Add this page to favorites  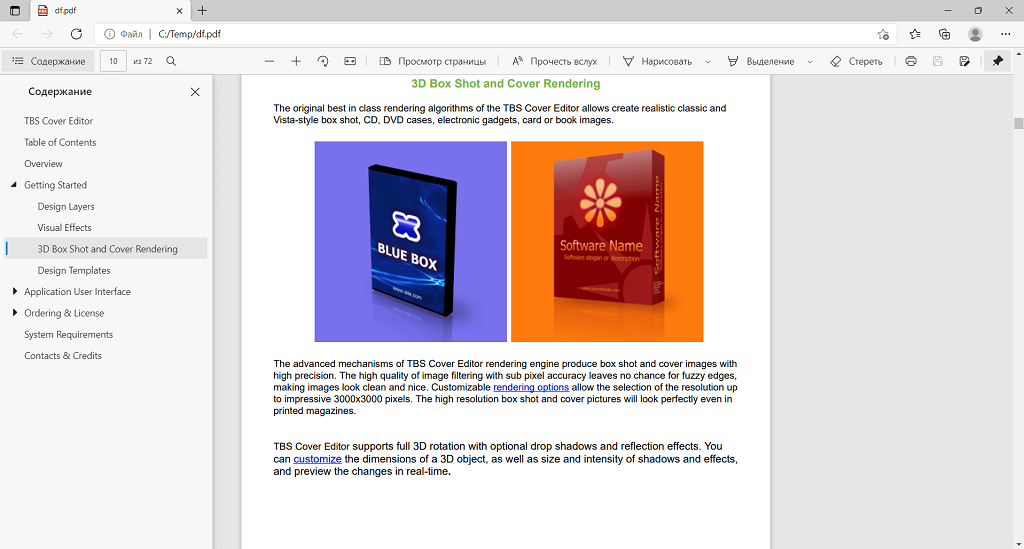[883, 34]
